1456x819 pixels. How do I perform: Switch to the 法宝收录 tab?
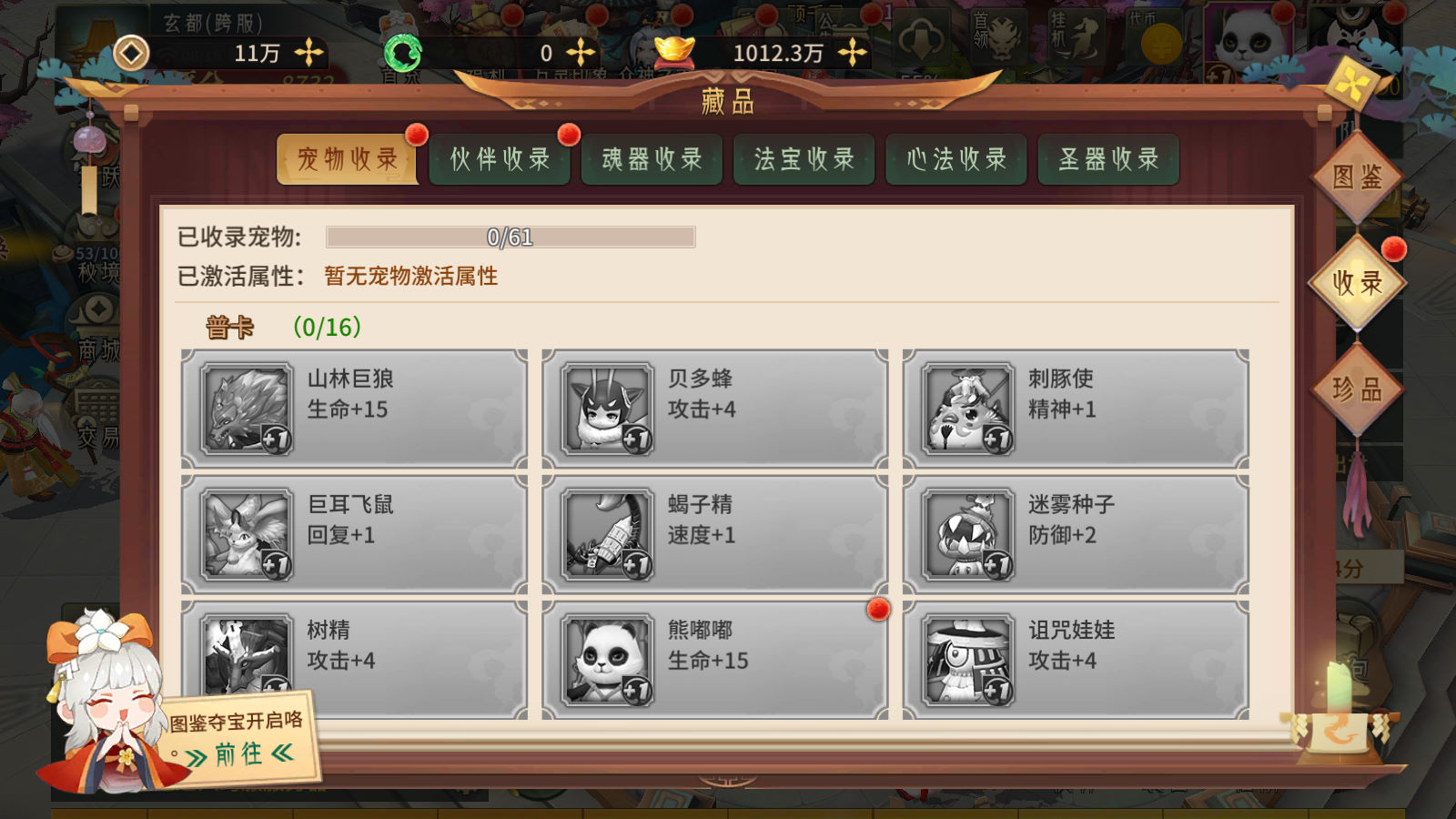tap(804, 159)
